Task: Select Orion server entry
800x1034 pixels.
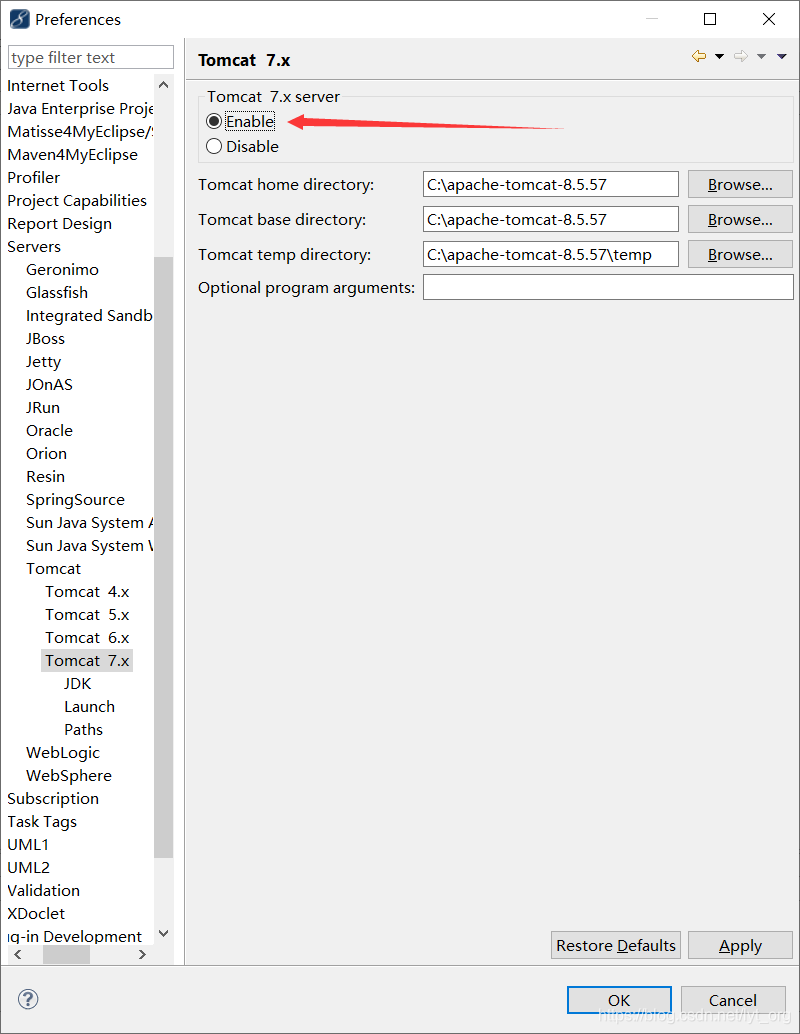Action: (x=46, y=454)
